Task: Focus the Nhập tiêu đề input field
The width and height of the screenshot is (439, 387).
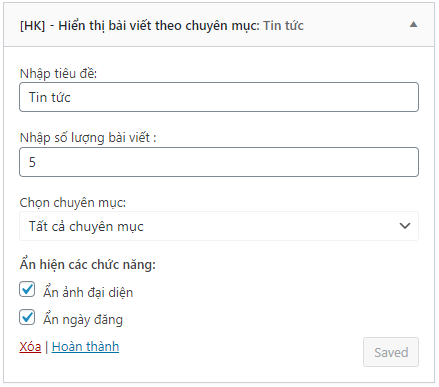Action: [x=219, y=97]
